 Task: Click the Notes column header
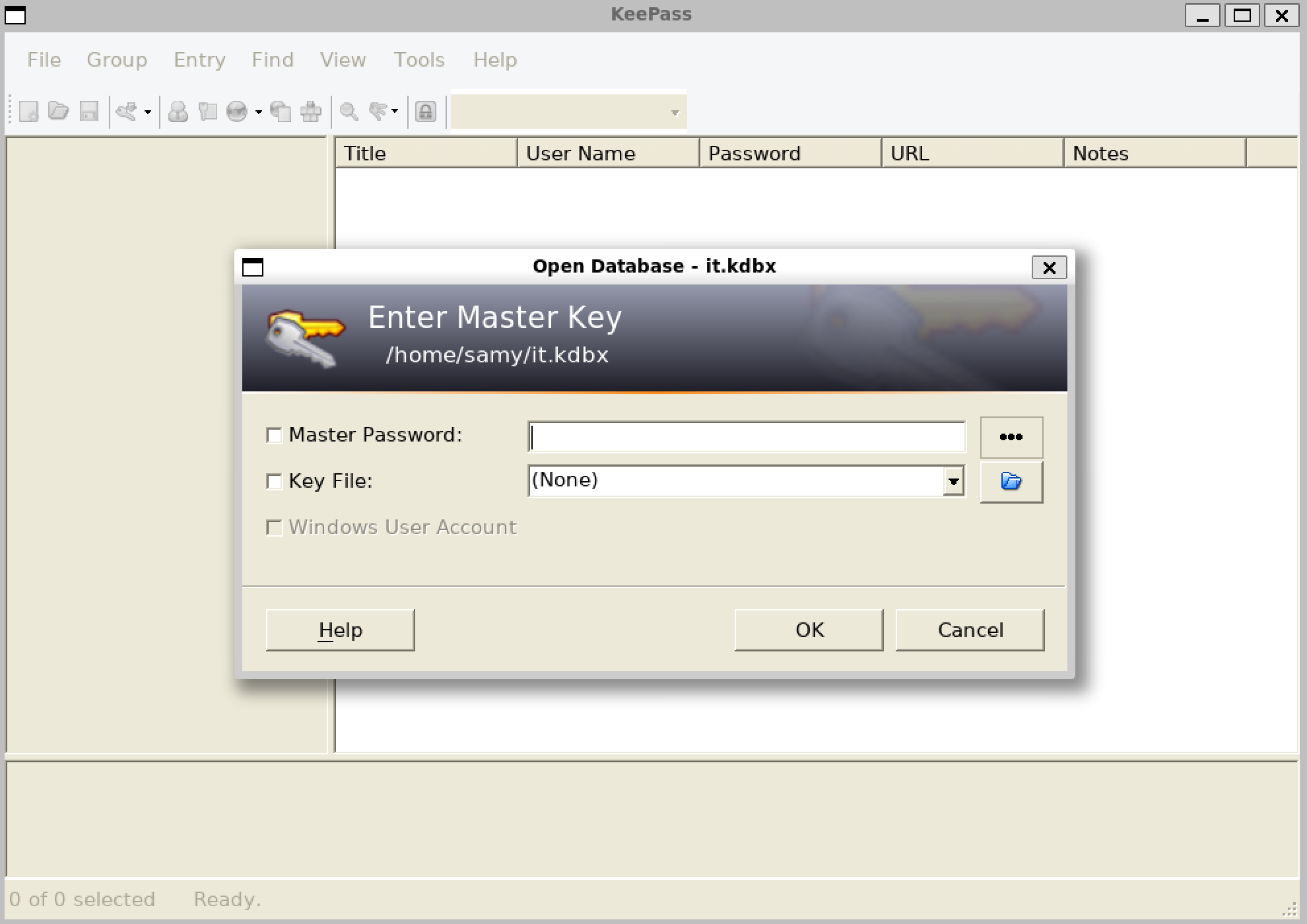[1155, 153]
